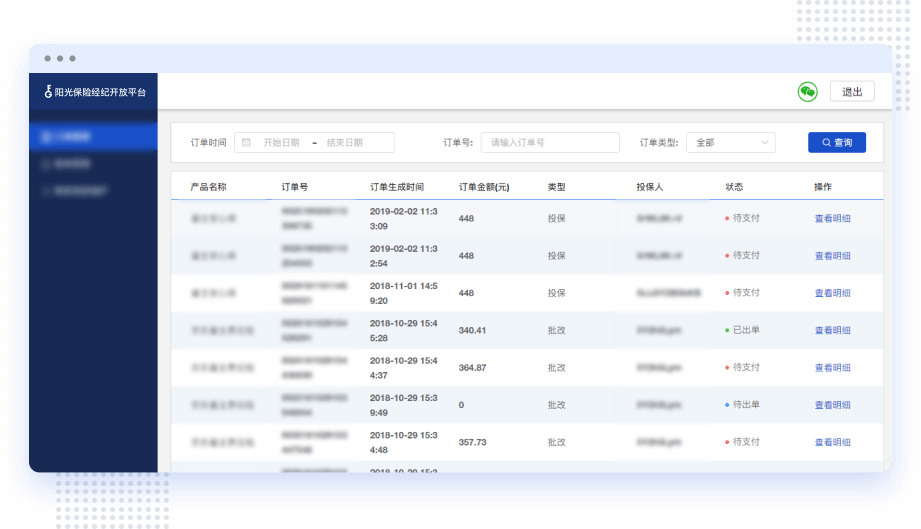Click the 订单生成时间 column header

click(397, 187)
